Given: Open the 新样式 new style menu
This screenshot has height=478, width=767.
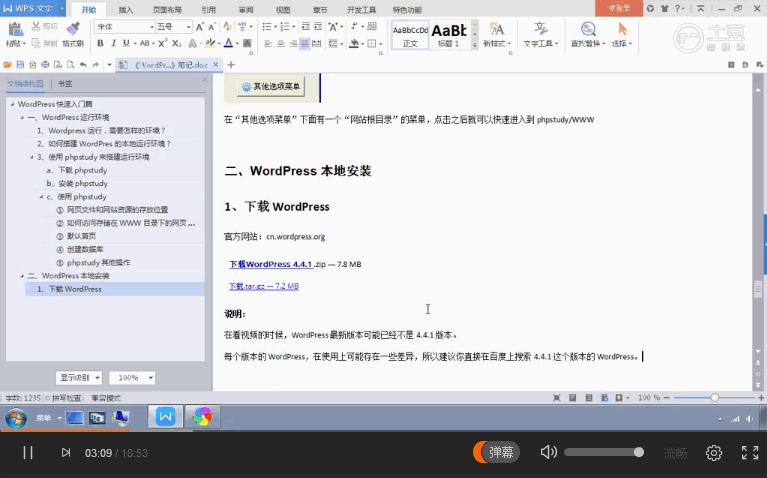Looking at the screenshot, I should tap(497, 35).
